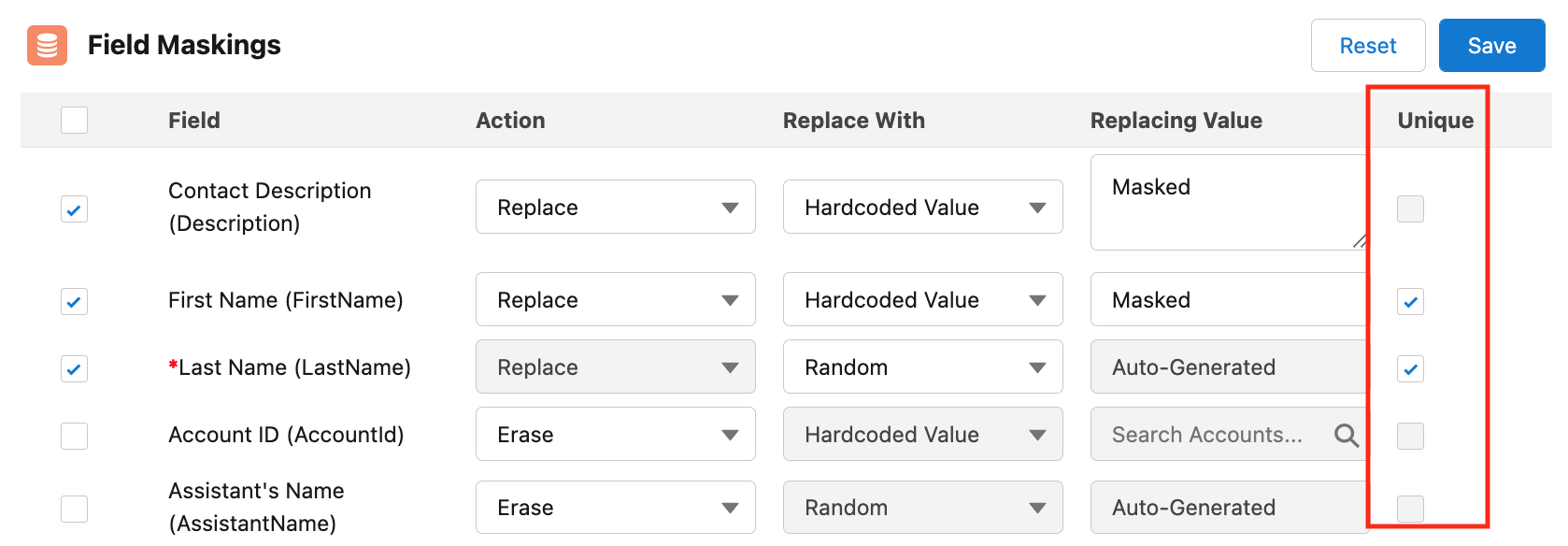Screen dimensions: 1568x546
Task: Open Replace With dropdown for Contact Description
Action: (922, 208)
